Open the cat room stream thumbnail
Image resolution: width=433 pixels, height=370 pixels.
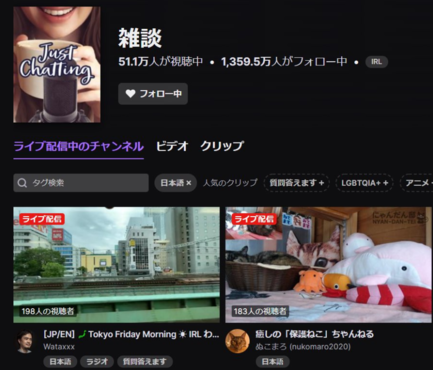pos(328,265)
